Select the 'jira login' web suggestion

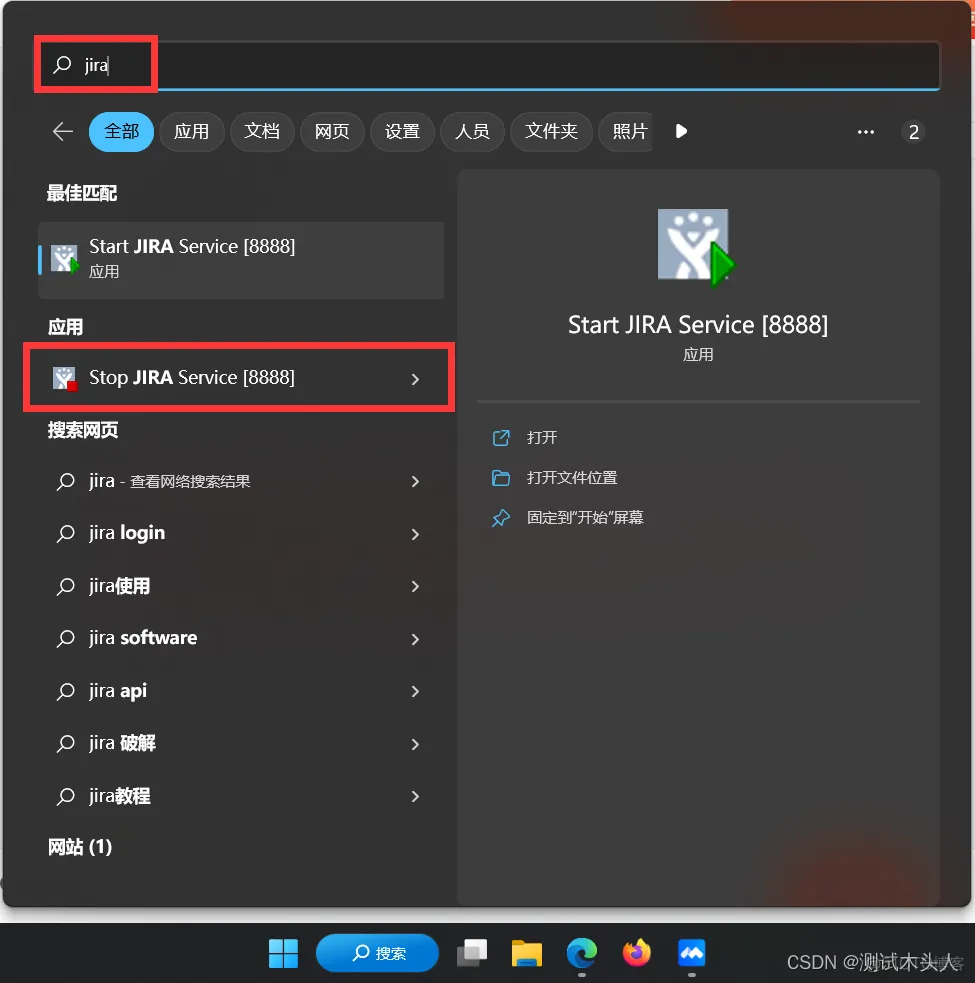pyautogui.click(x=241, y=534)
